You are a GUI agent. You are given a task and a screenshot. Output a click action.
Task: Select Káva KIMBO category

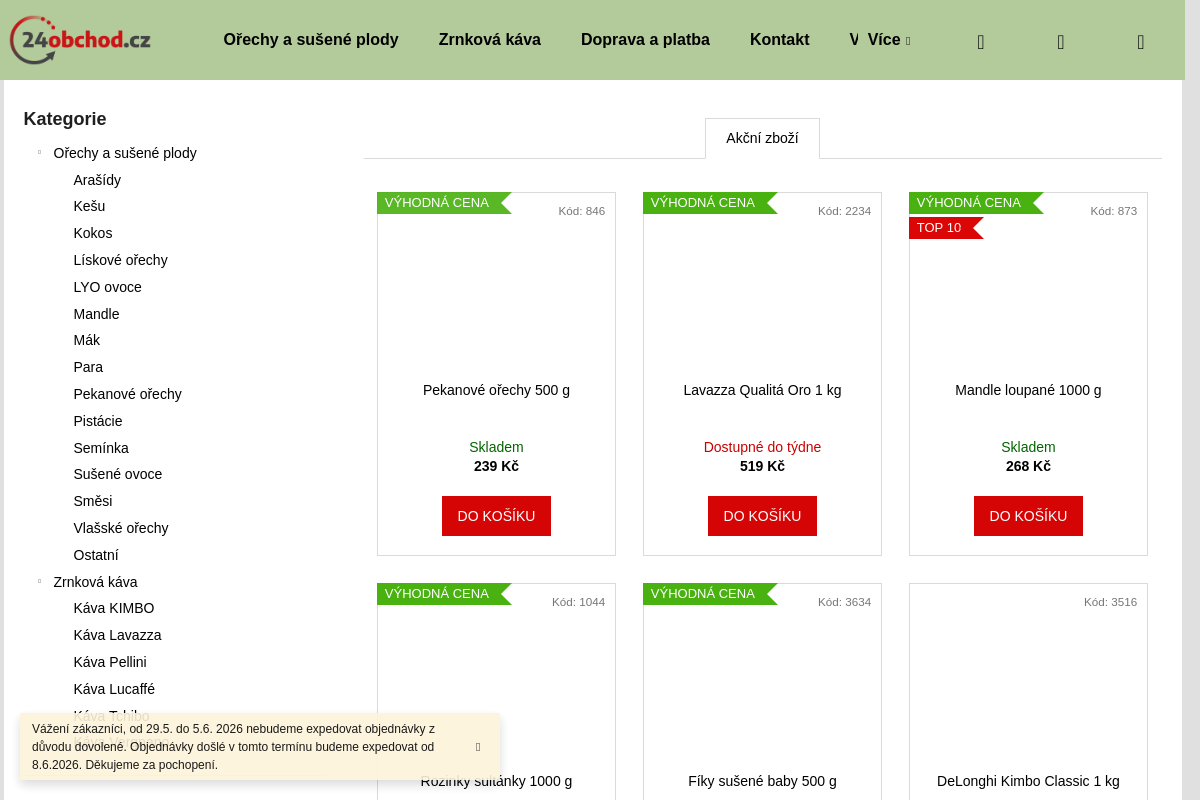pos(114,608)
